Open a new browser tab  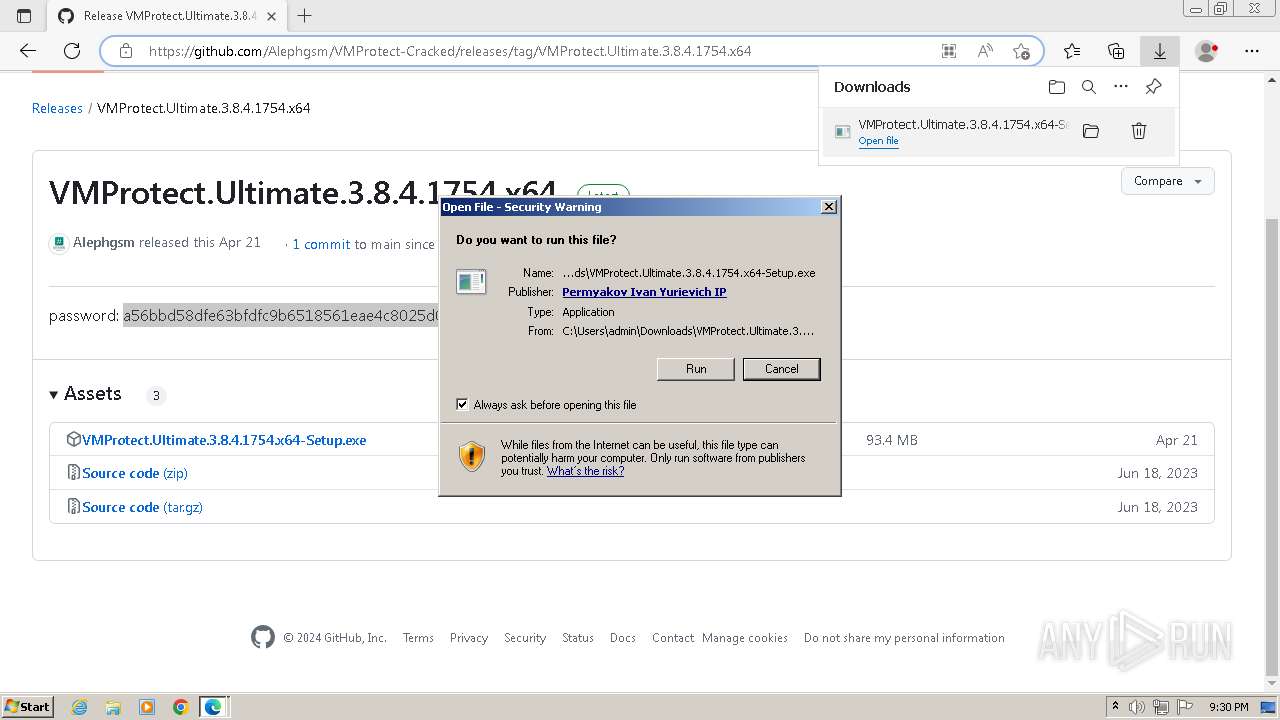305,16
